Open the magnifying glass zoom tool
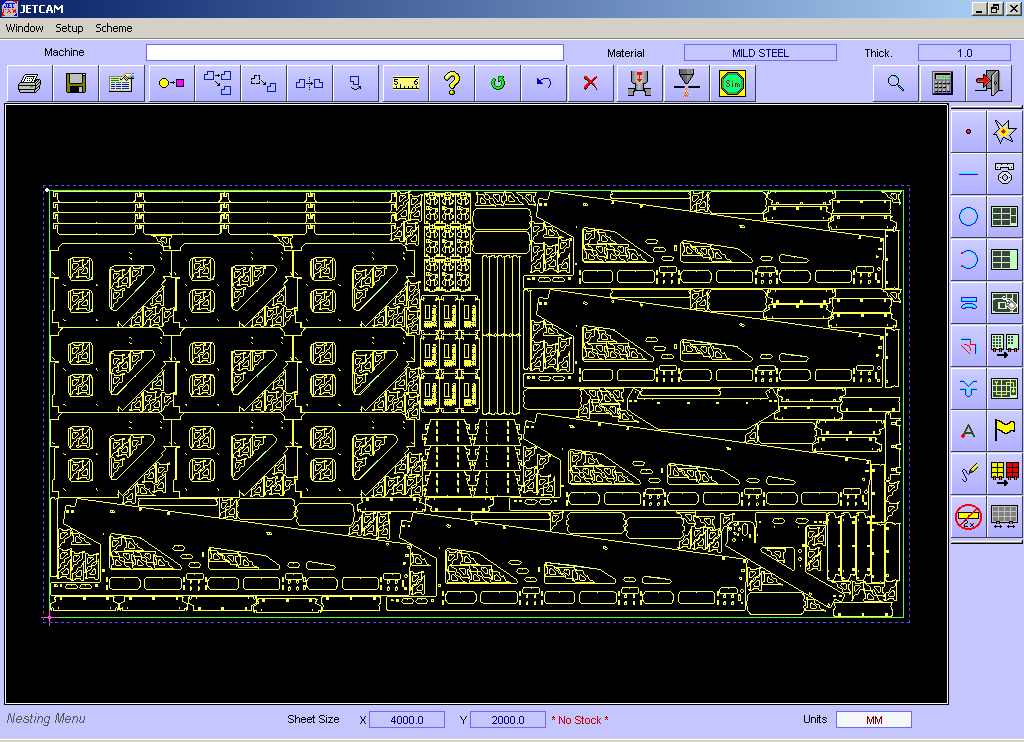The width and height of the screenshot is (1024, 742). [x=895, y=84]
